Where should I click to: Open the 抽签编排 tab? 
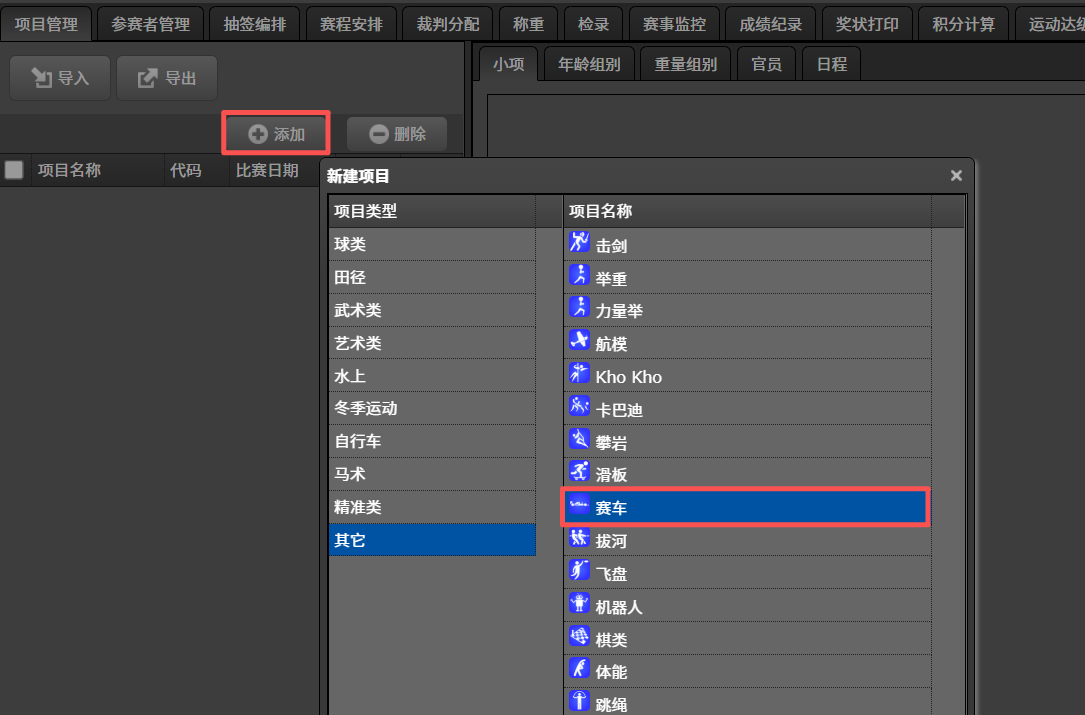[x=255, y=24]
